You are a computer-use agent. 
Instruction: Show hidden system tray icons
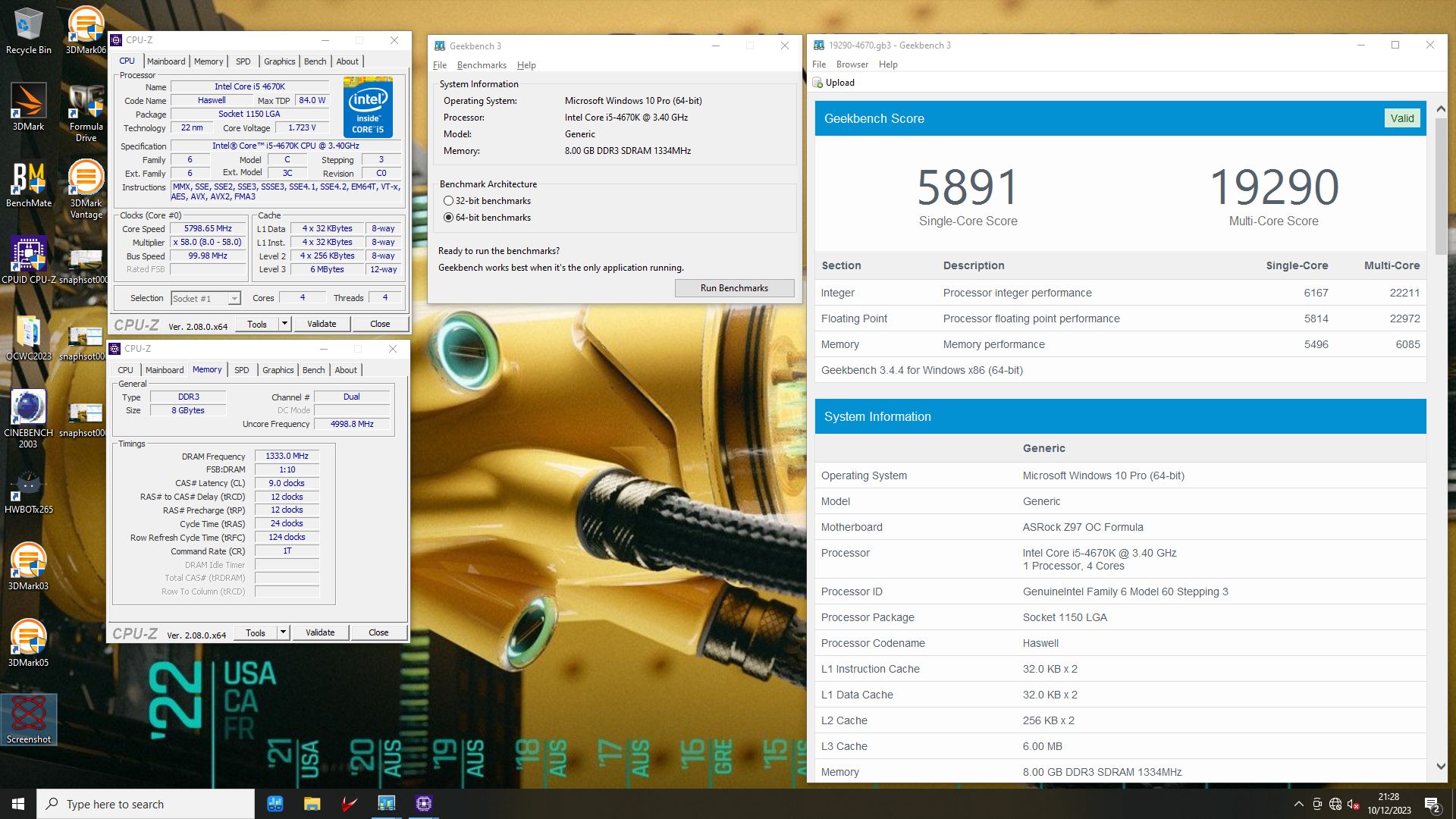[1298, 804]
